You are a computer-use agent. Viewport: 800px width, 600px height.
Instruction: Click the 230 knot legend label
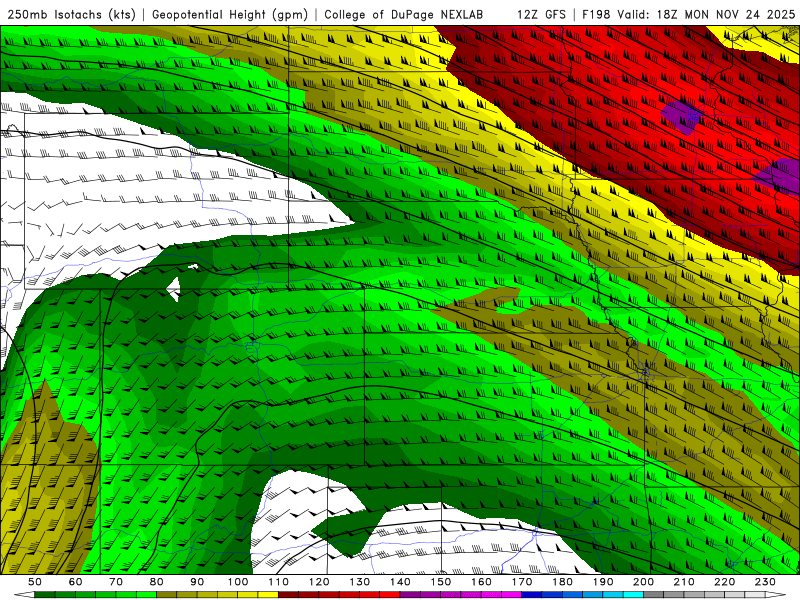pyautogui.click(x=765, y=582)
